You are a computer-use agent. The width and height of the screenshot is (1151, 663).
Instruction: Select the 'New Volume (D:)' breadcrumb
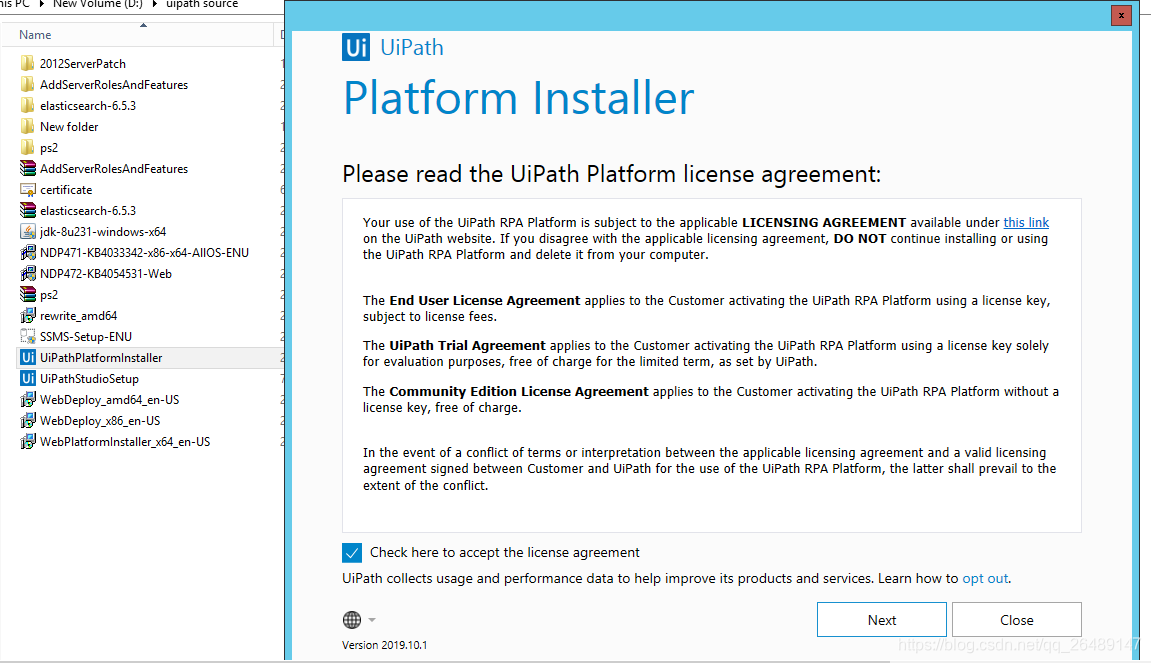coord(98,4)
